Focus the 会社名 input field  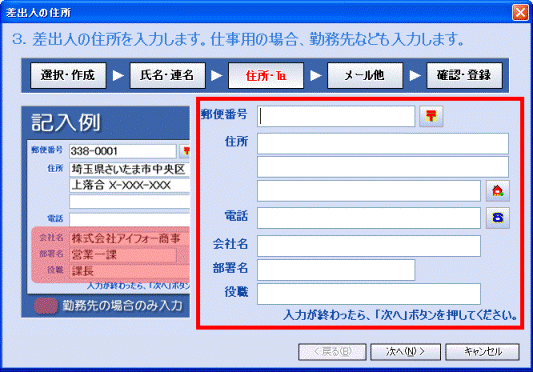369,246
